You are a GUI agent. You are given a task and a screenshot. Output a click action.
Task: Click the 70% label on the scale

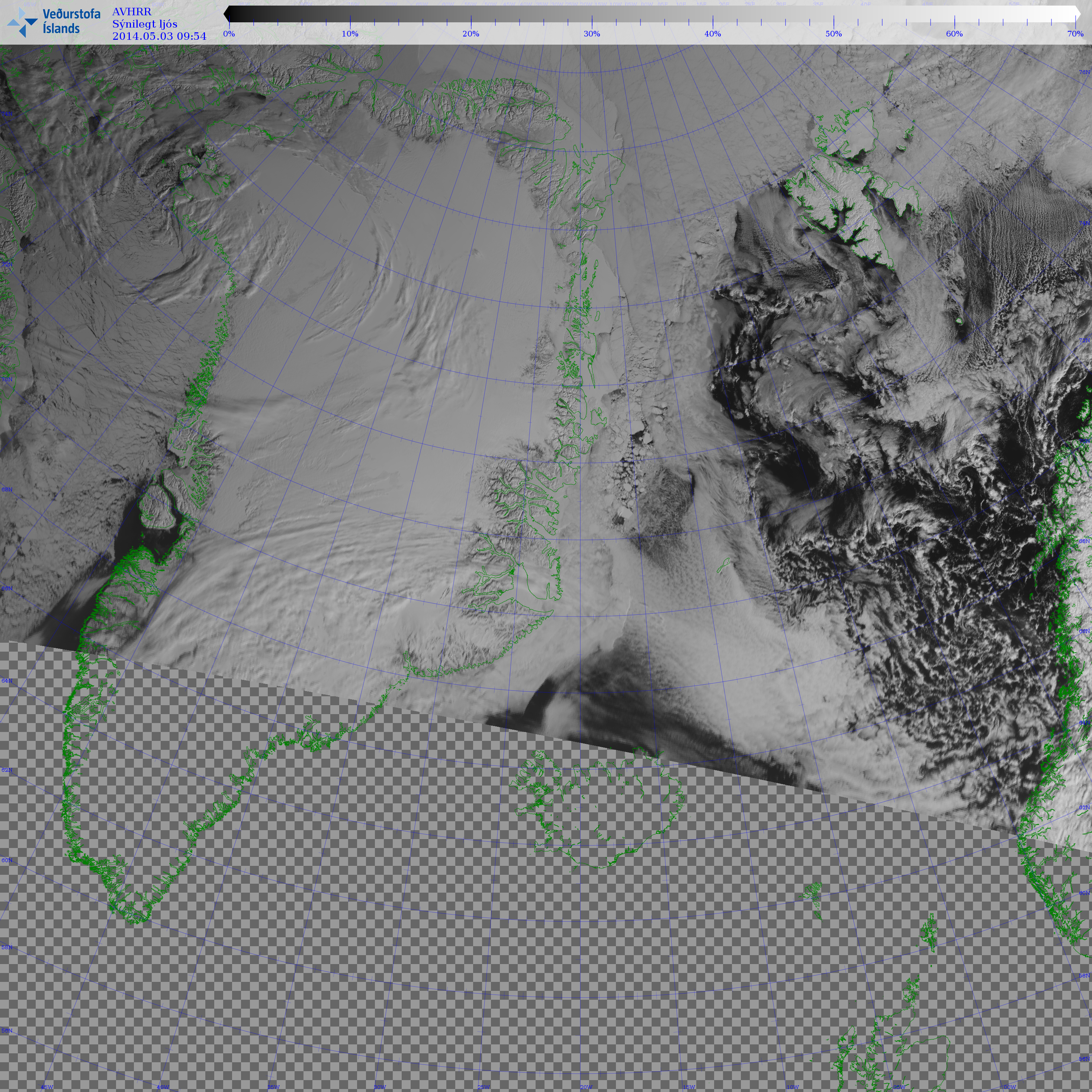coord(1075,34)
